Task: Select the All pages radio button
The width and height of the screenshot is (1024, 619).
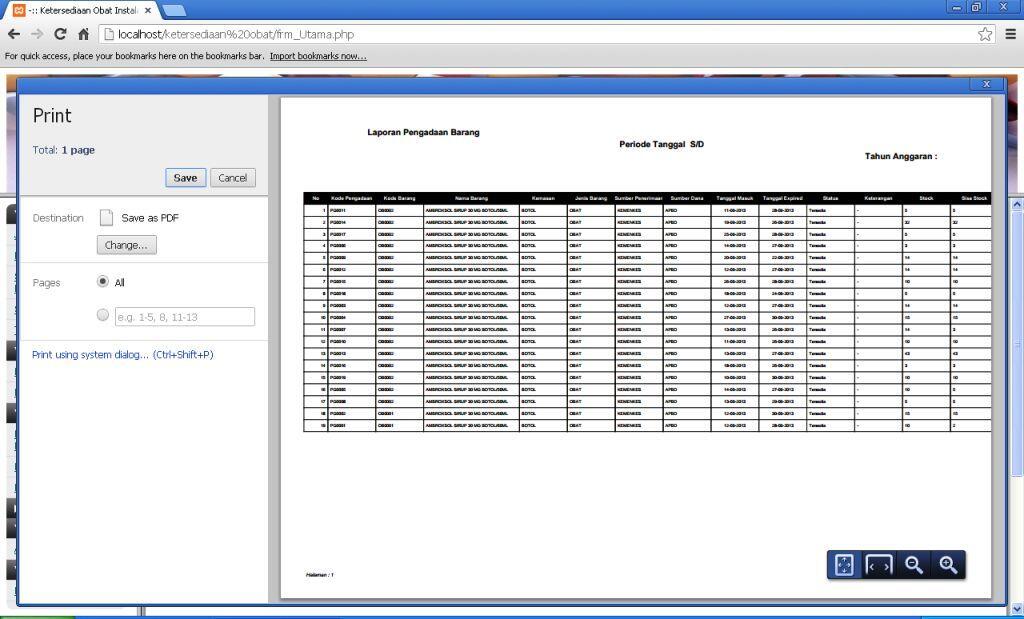Action: click(x=103, y=281)
